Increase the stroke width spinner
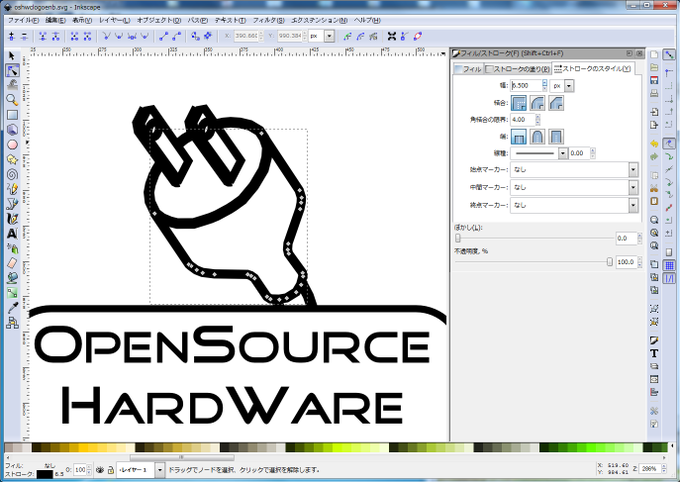The width and height of the screenshot is (680, 482). (x=545, y=83)
